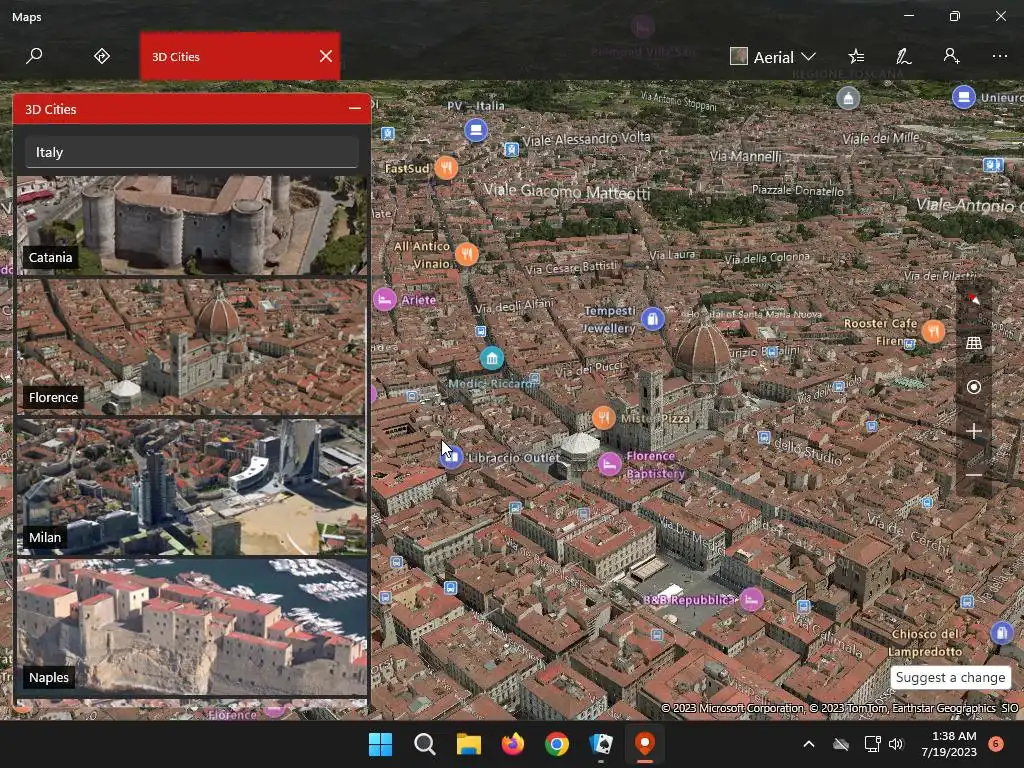Zoom in with the plus button

tap(974, 431)
